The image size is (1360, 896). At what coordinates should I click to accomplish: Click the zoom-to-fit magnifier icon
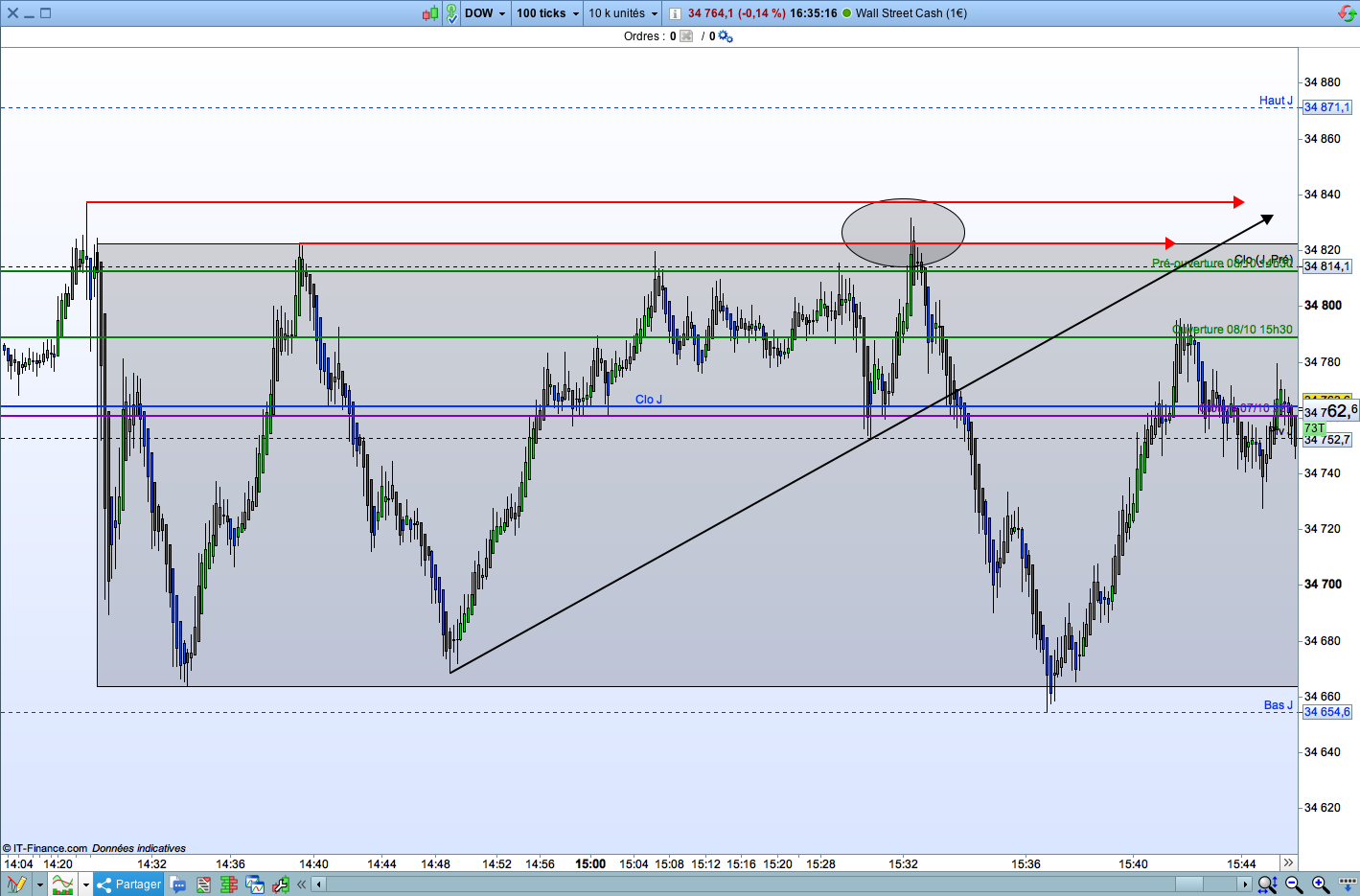[x=1267, y=885]
